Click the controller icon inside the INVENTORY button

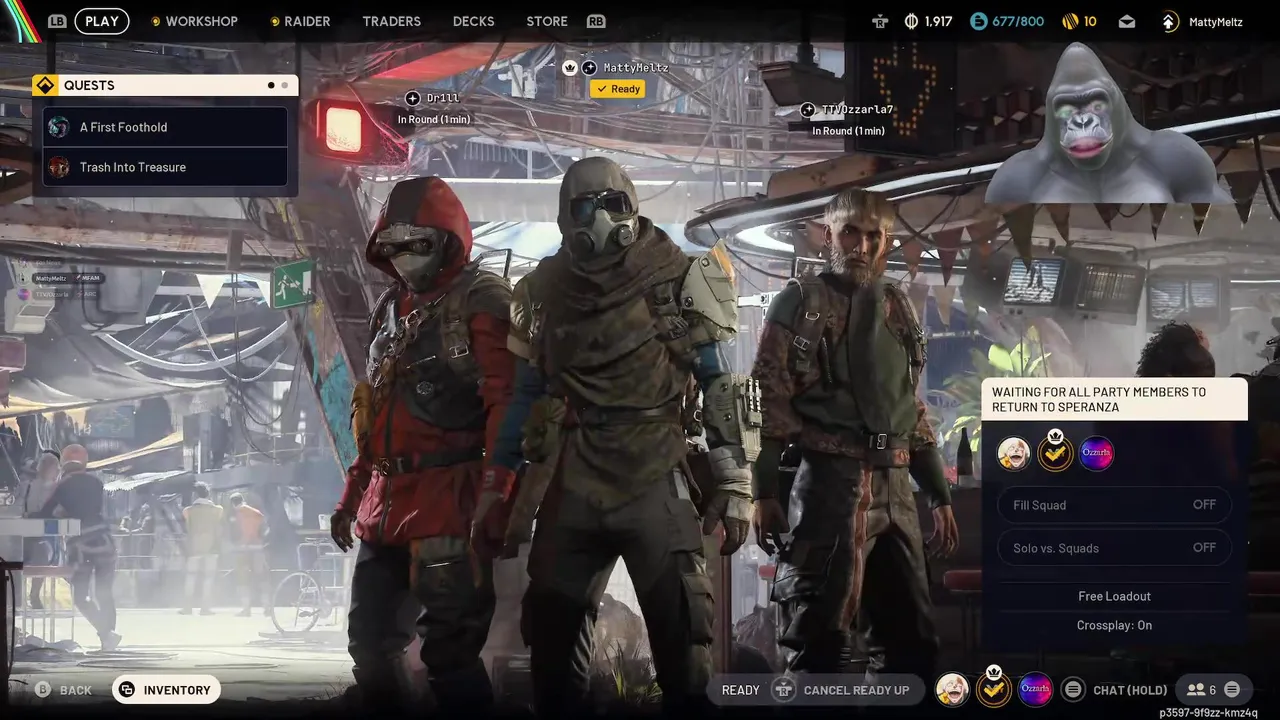click(x=127, y=690)
